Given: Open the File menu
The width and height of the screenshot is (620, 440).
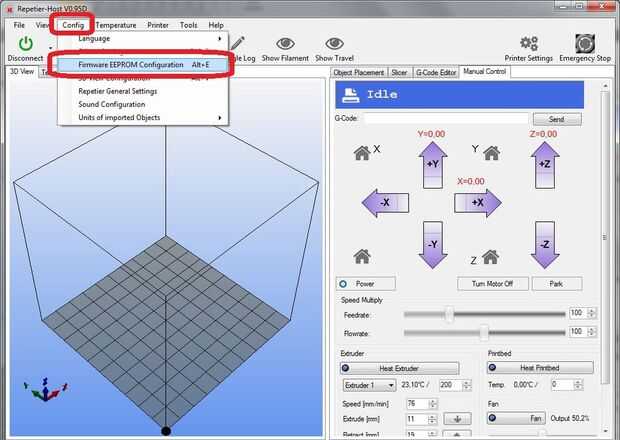Looking at the screenshot, I should point(19,25).
